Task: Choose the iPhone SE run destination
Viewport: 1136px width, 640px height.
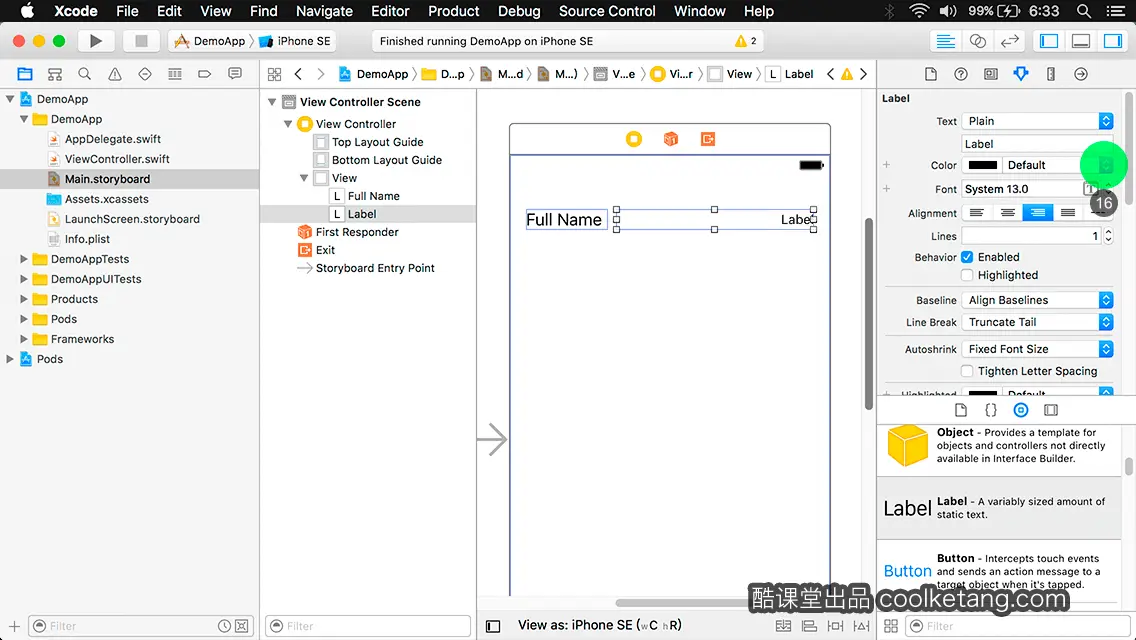Action: coord(296,41)
